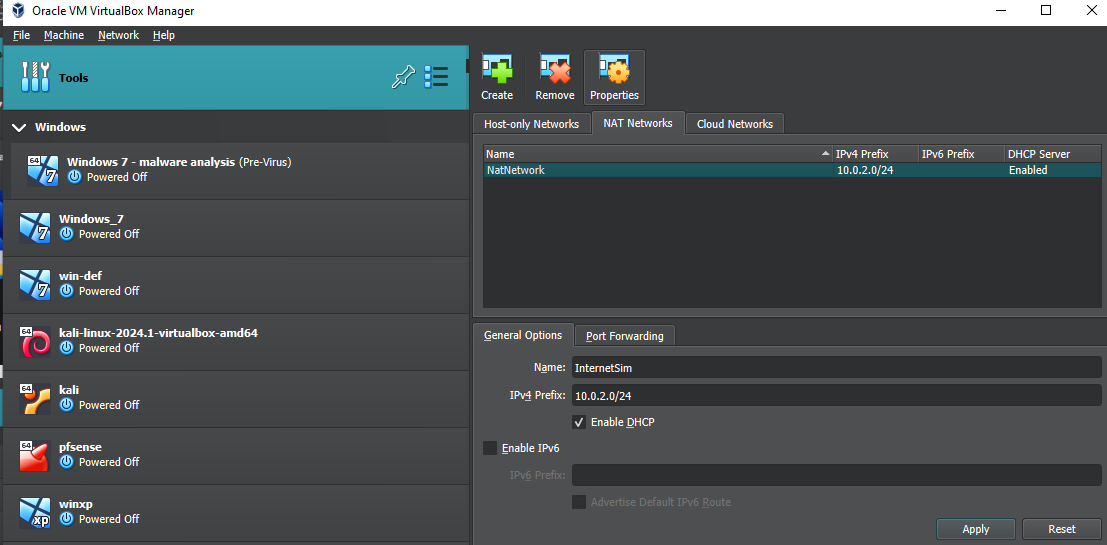Collapse the Windows group chevron

19,128
